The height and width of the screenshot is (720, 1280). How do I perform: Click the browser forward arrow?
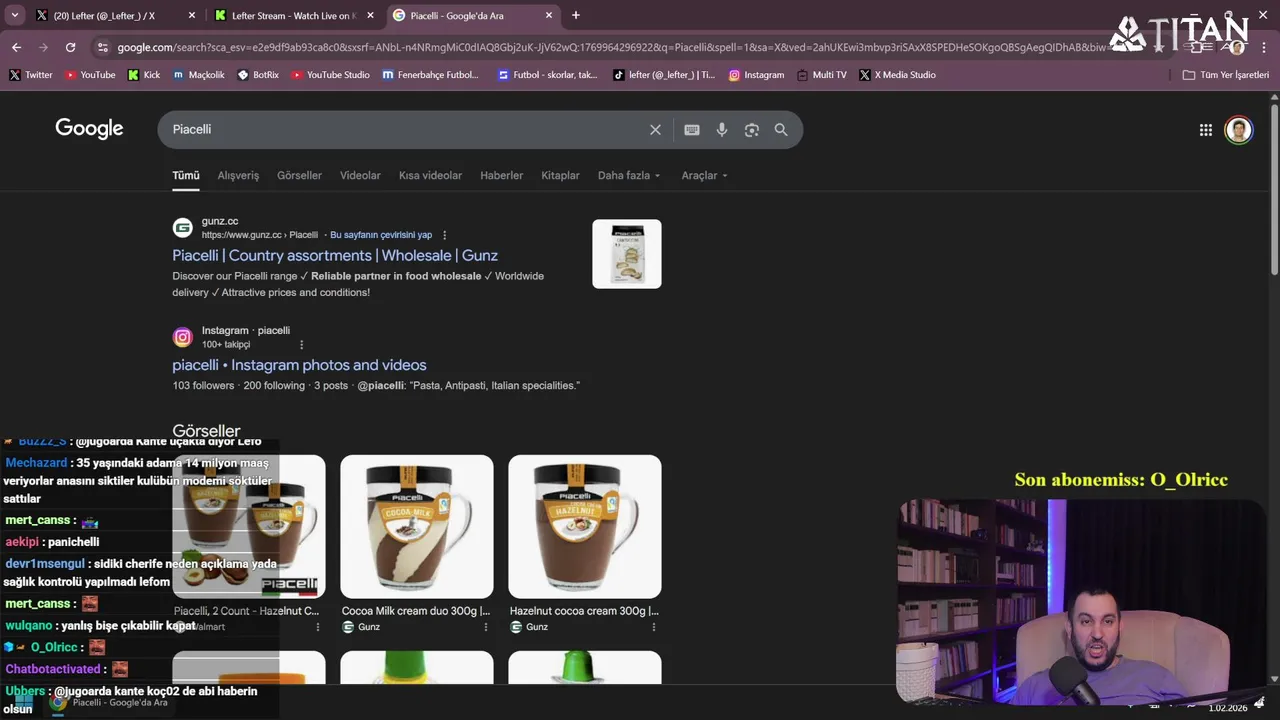coord(43,47)
